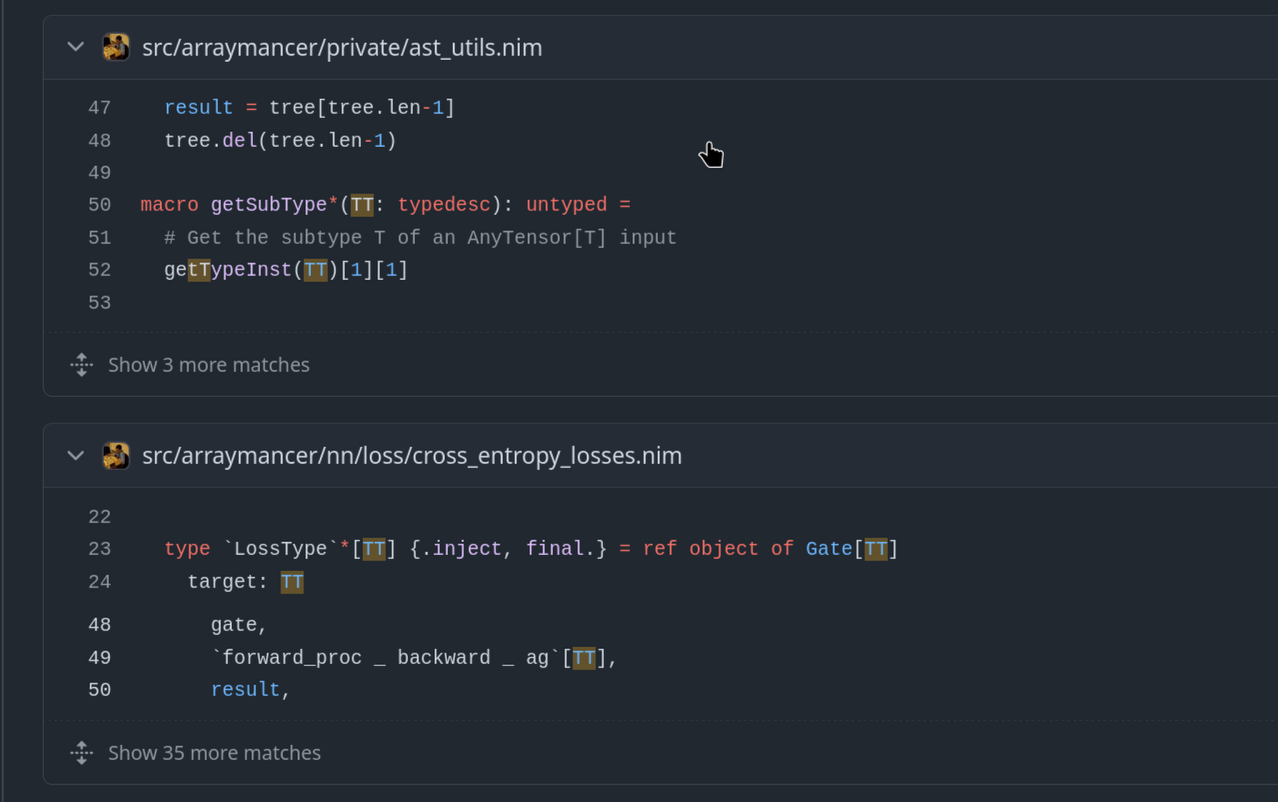The height and width of the screenshot is (802, 1278).
Task: Collapse the cross_entropy_losses.nim file result
Action: [x=75, y=456]
